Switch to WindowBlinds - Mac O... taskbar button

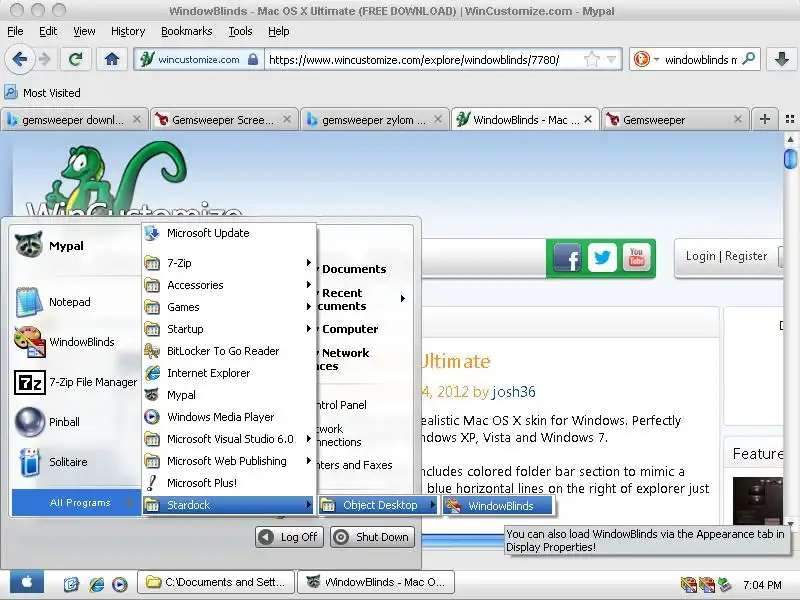(376, 582)
